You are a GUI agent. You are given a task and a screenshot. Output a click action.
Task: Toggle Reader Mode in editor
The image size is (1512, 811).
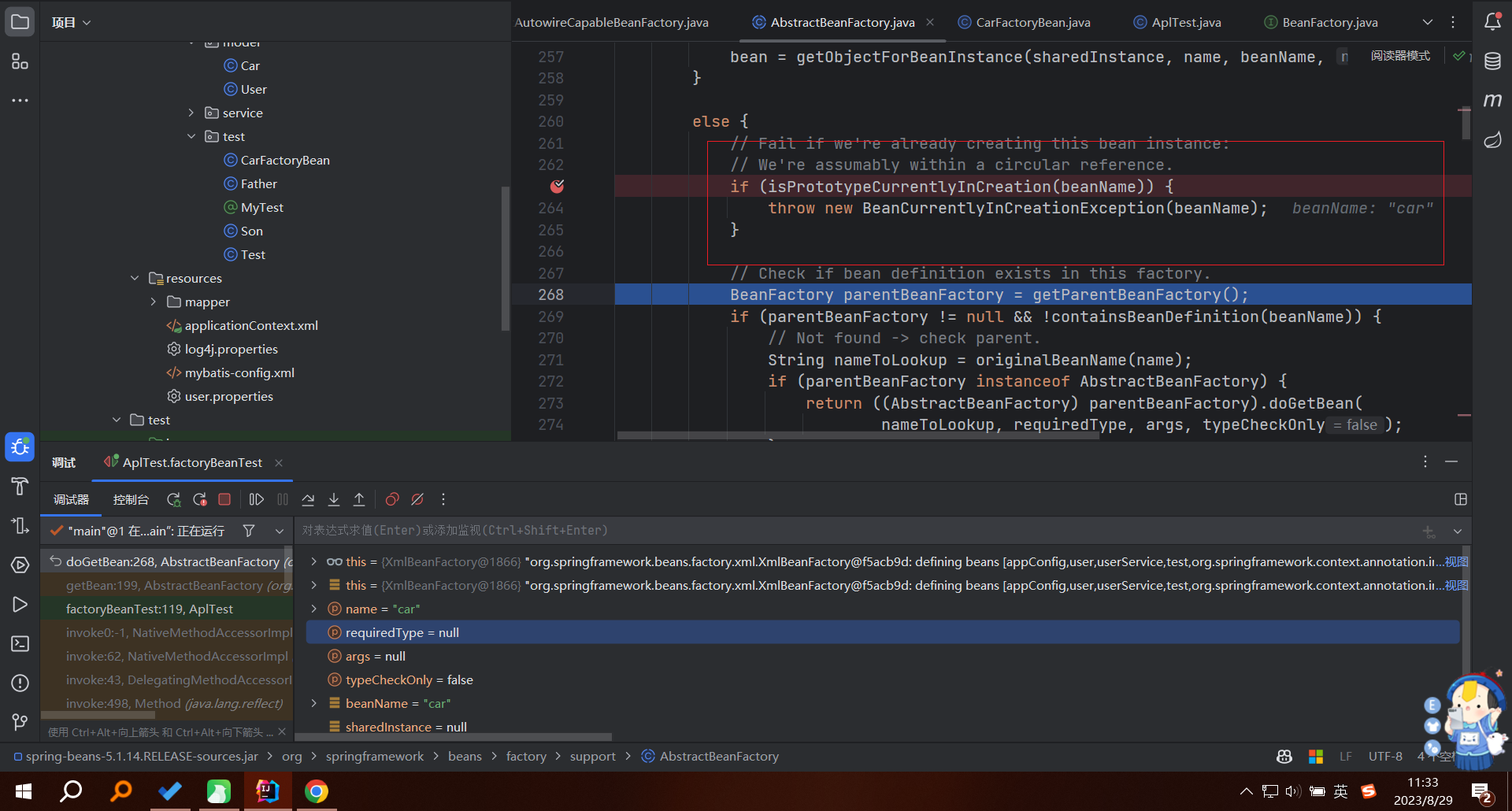pyautogui.click(x=1400, y=56)
